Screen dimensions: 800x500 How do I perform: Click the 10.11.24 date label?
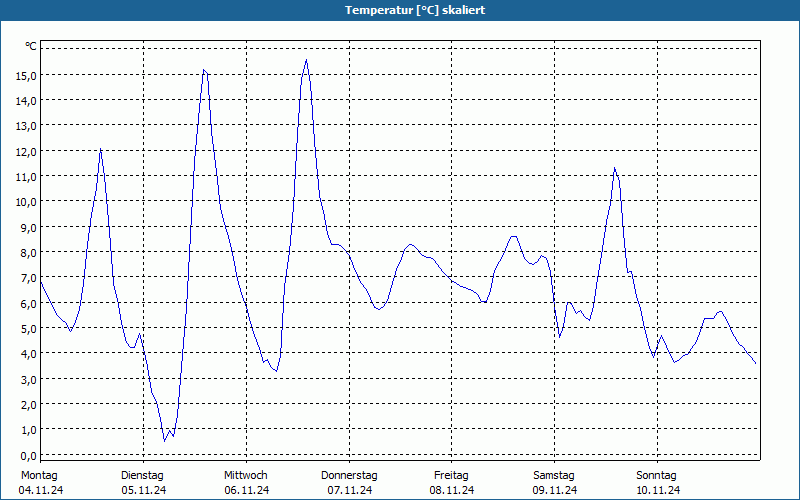[658, 490]
